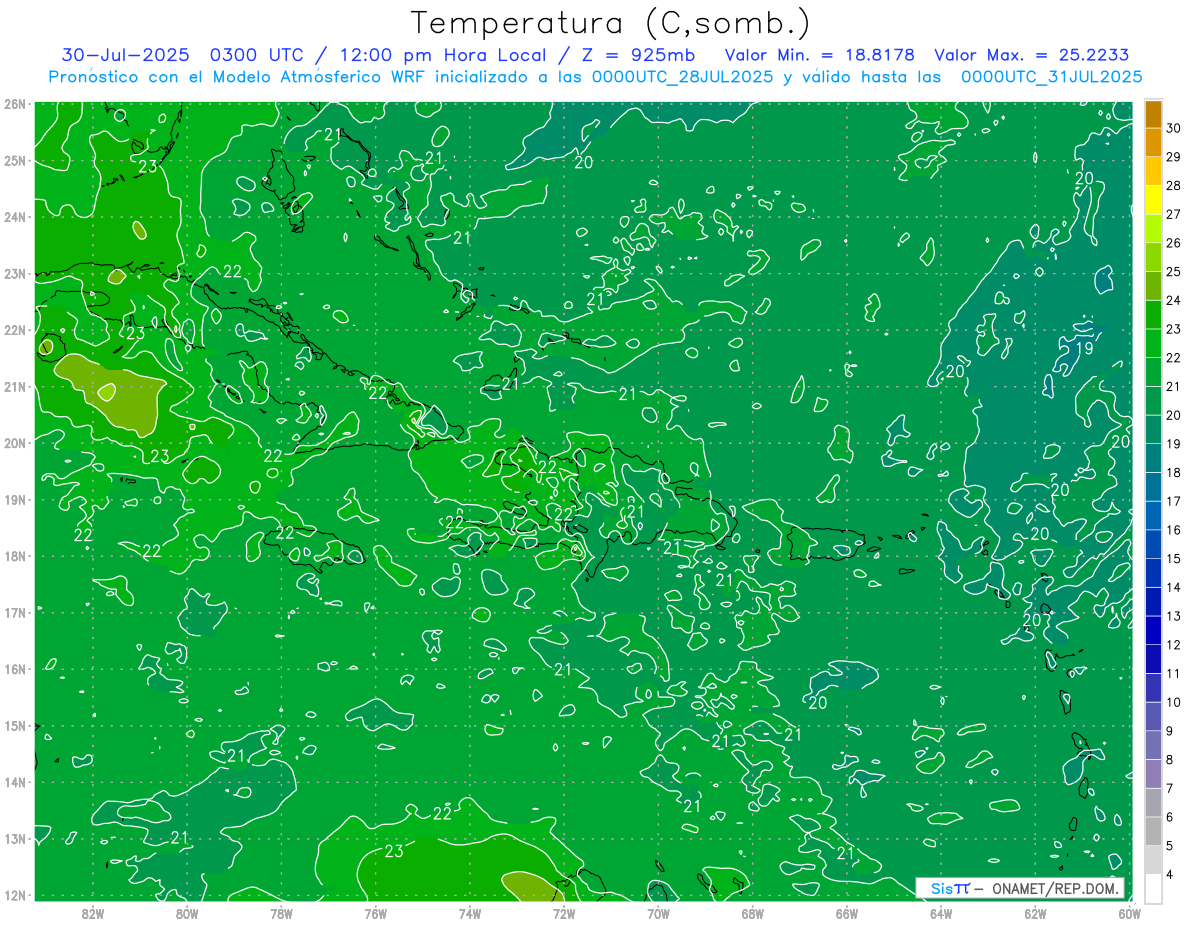Viewport: 1200px width, 927px height.
Task: Click the 'Valor Min. = 18.8178' value
Action: [819, 55]
